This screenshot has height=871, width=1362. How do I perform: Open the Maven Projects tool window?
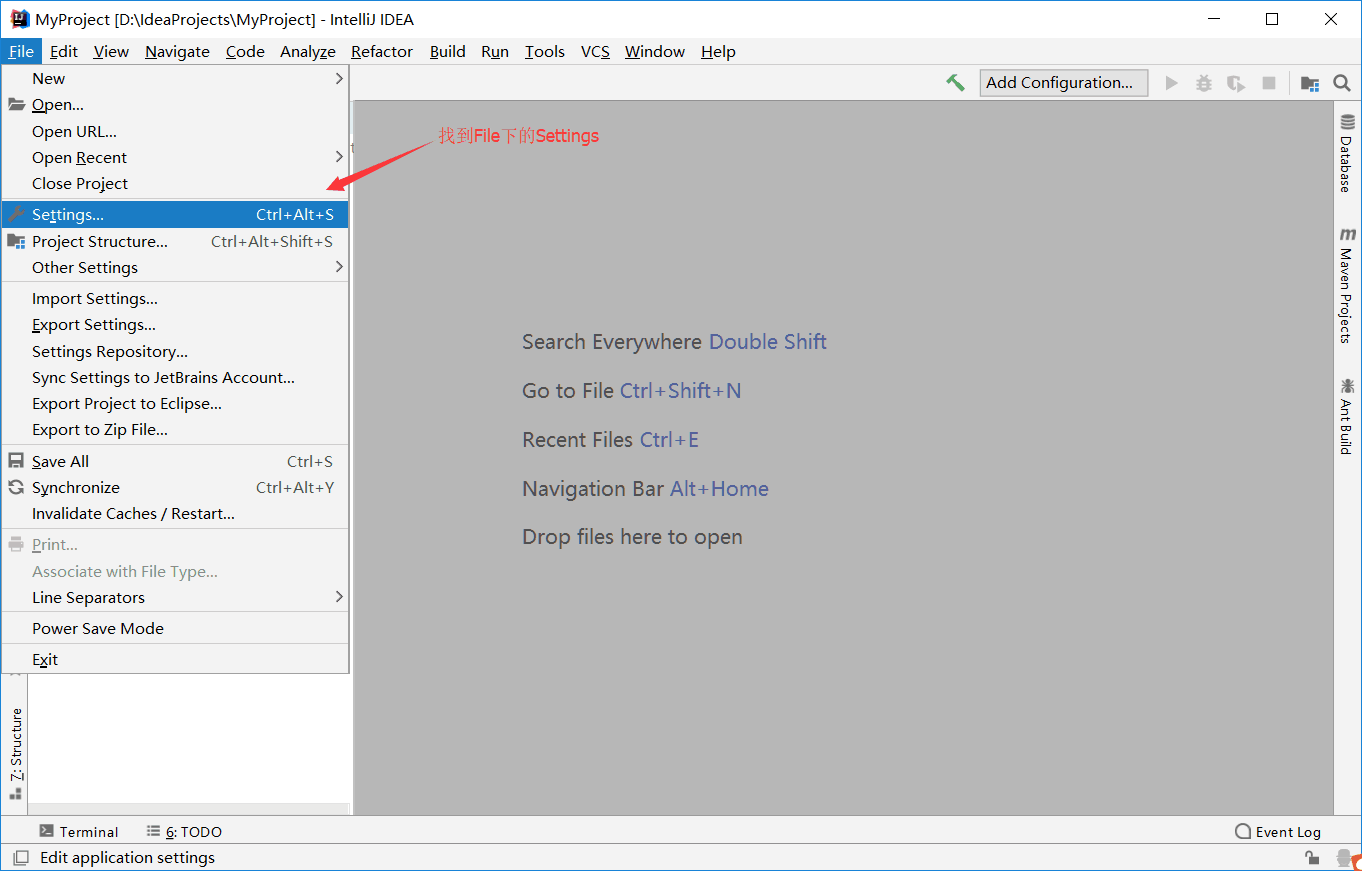[x=1347, y=286]
